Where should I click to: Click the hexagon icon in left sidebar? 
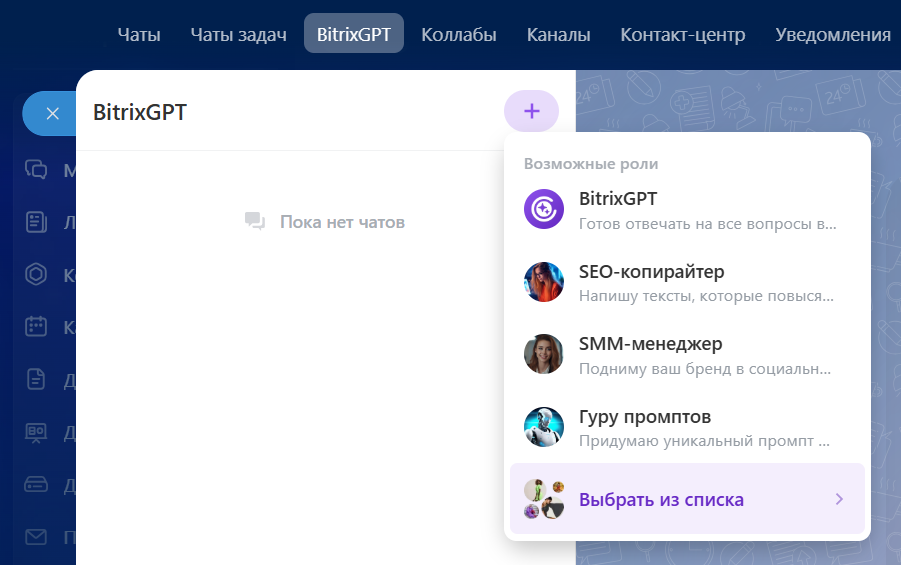pos(37,275)
